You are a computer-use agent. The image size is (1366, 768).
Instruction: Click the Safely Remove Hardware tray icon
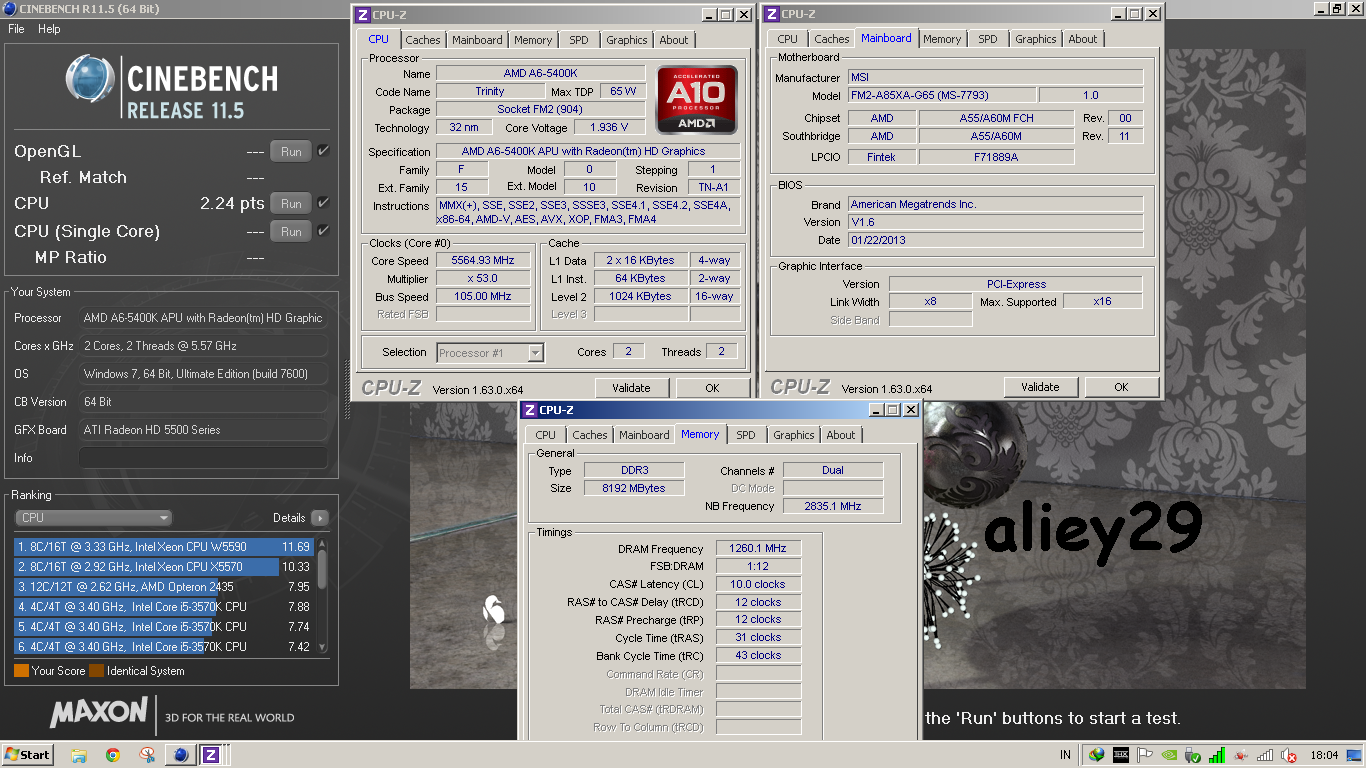1194,755
